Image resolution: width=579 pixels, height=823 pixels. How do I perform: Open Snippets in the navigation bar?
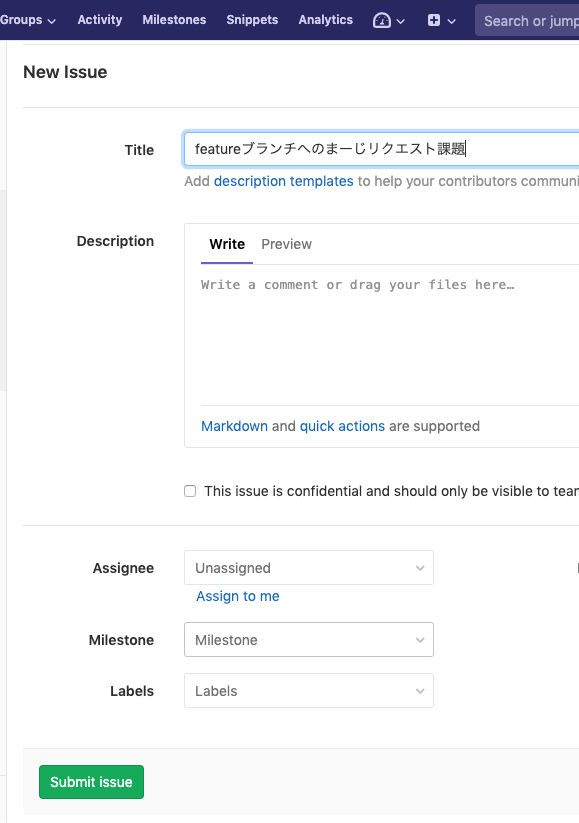[x=252, y=20]
